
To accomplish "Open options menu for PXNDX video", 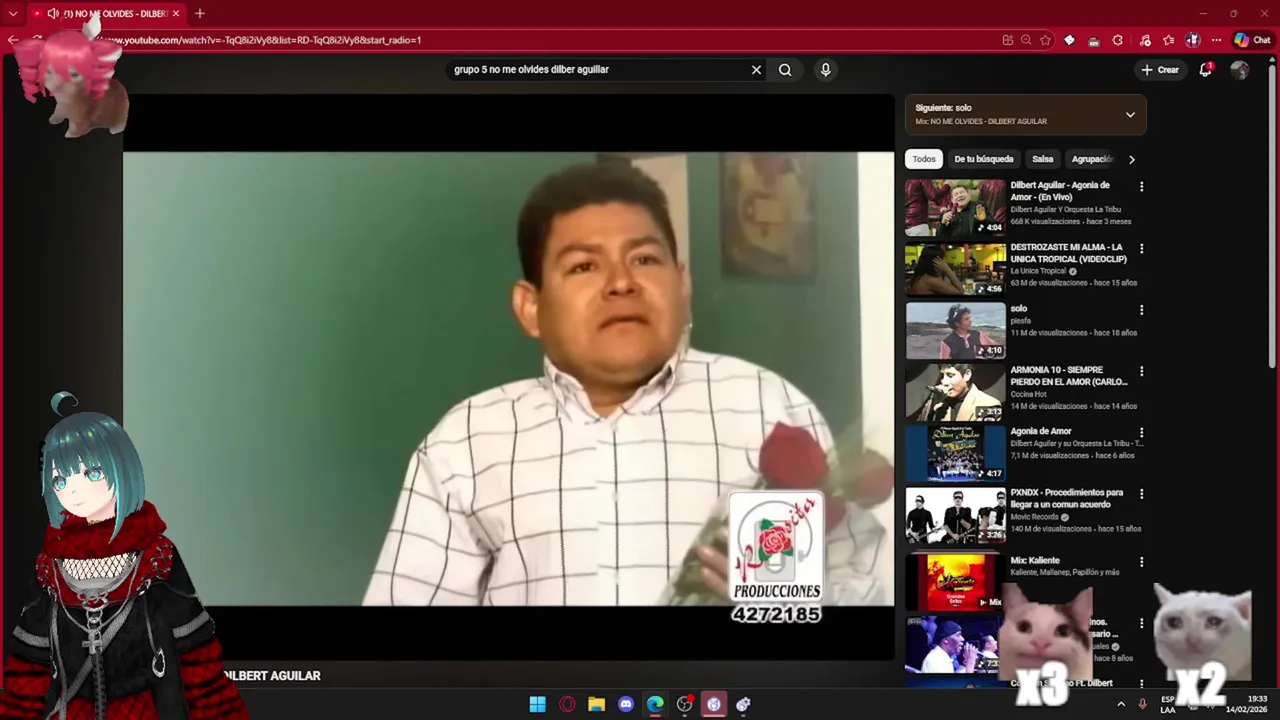I will coord(1141,494).
